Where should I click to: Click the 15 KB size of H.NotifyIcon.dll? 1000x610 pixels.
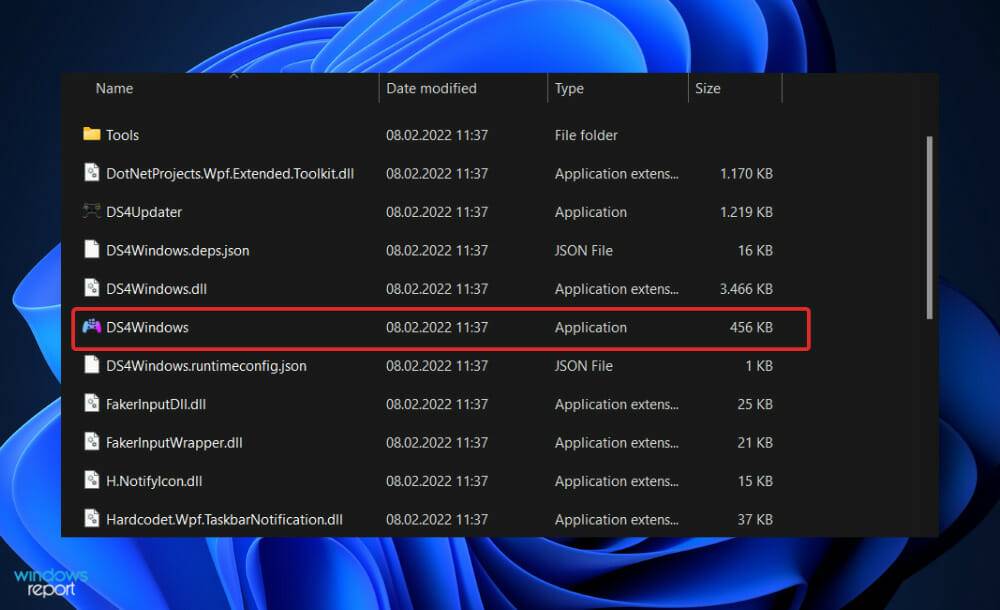[x=755, y=481]
